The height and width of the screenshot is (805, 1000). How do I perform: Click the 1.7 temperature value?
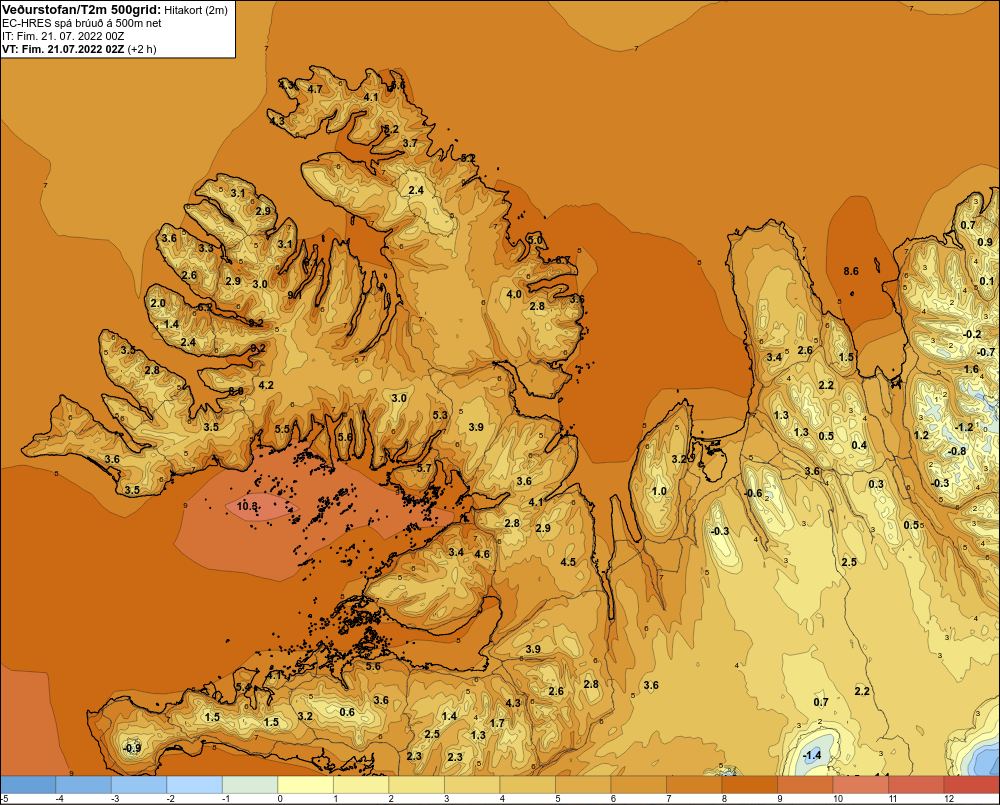click(497, 723)
